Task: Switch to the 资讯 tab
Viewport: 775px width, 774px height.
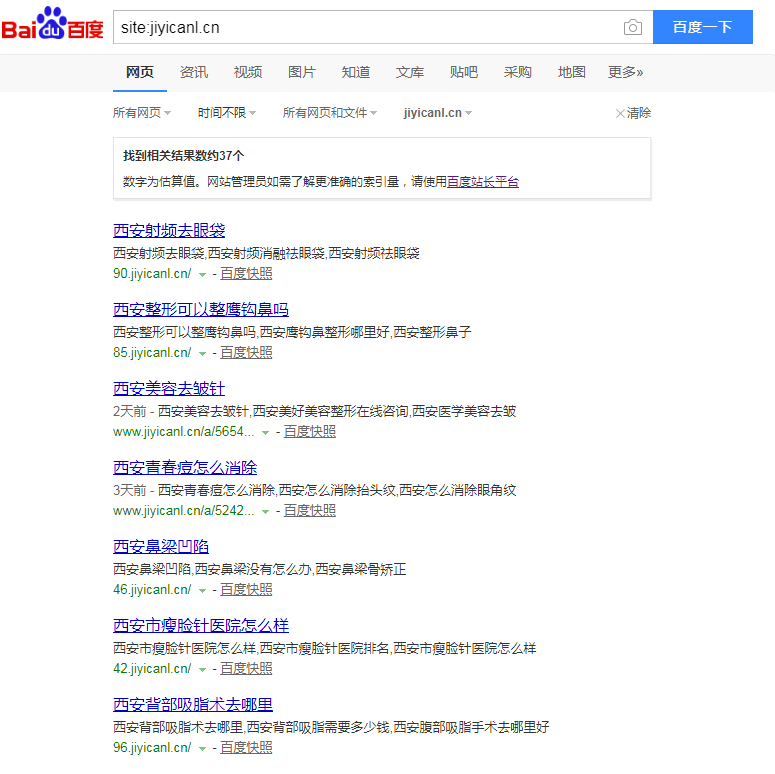Action: pos(194,72)
